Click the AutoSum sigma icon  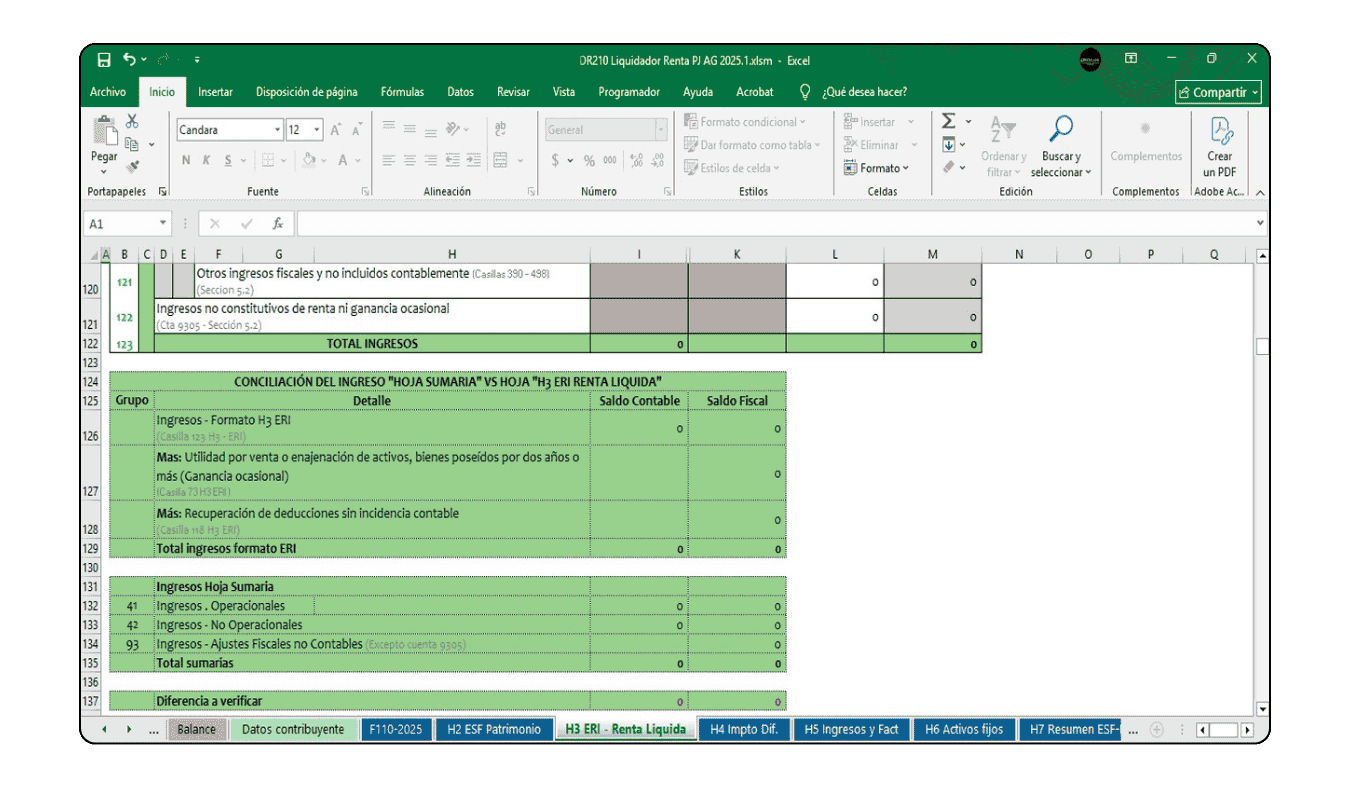click(x=949, y=122)
